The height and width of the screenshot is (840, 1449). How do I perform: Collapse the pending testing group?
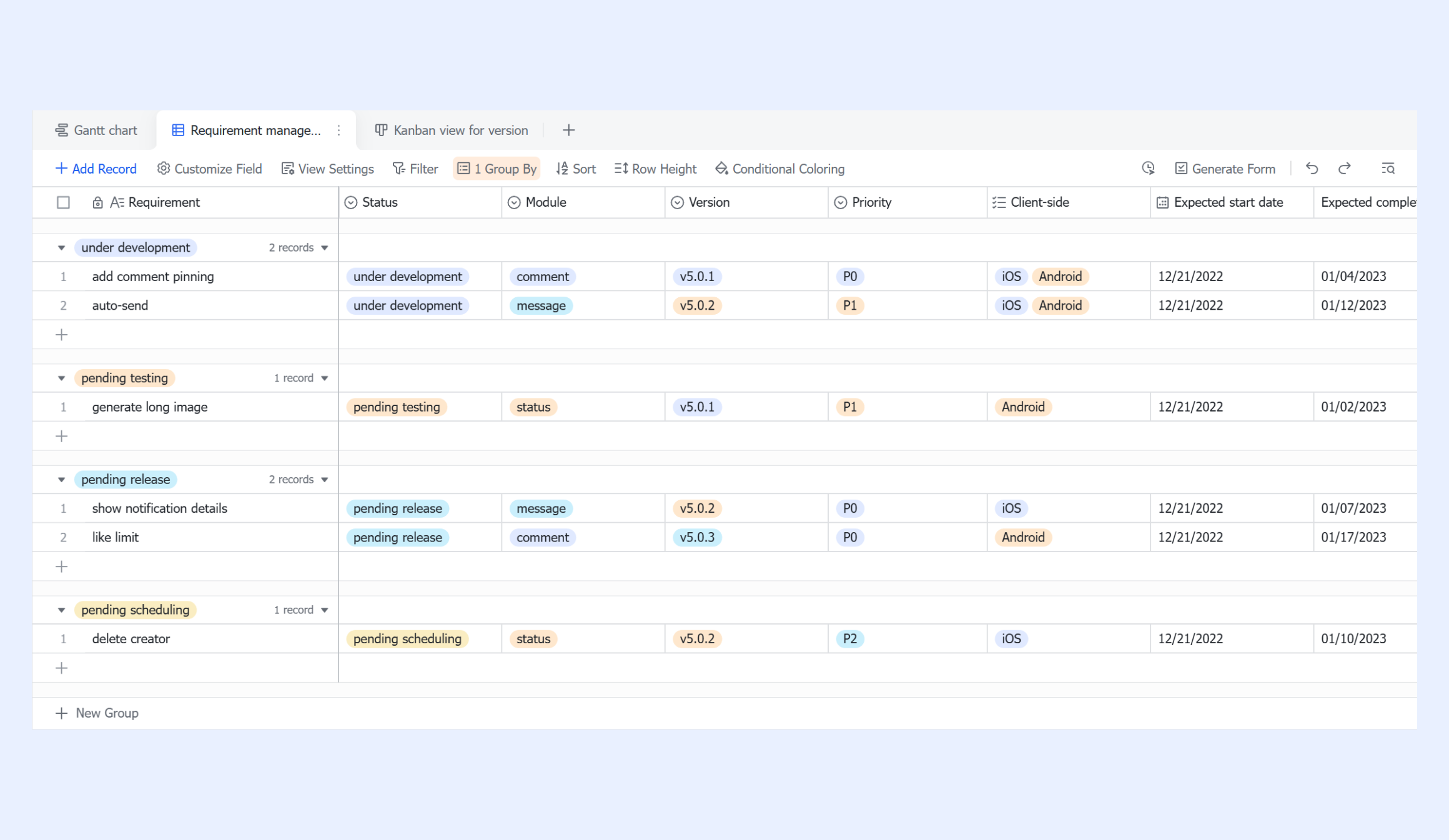[x=61, y=378]
